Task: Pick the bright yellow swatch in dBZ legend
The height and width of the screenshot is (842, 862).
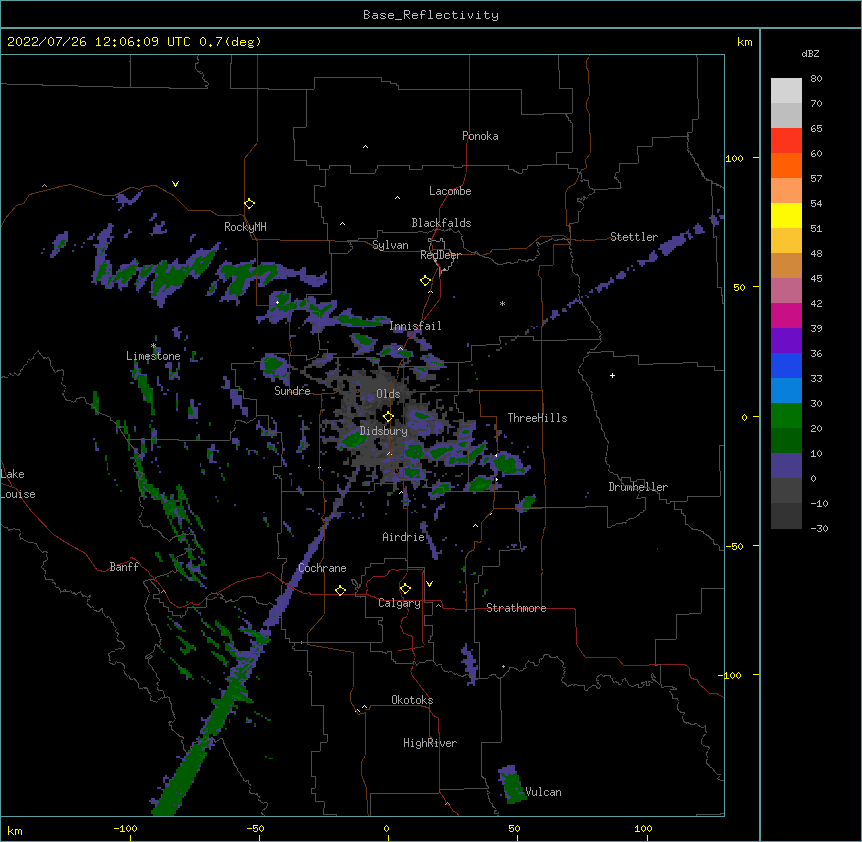Action: 786,216
